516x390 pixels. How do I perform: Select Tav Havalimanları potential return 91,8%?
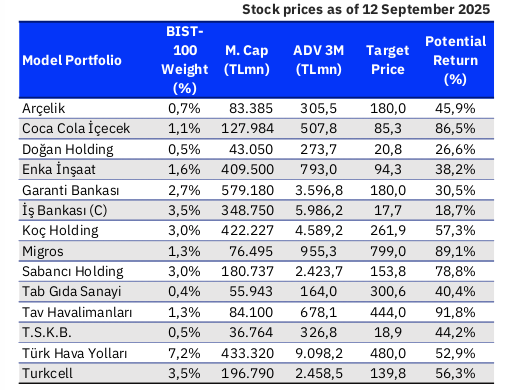(x=455, y=312)
